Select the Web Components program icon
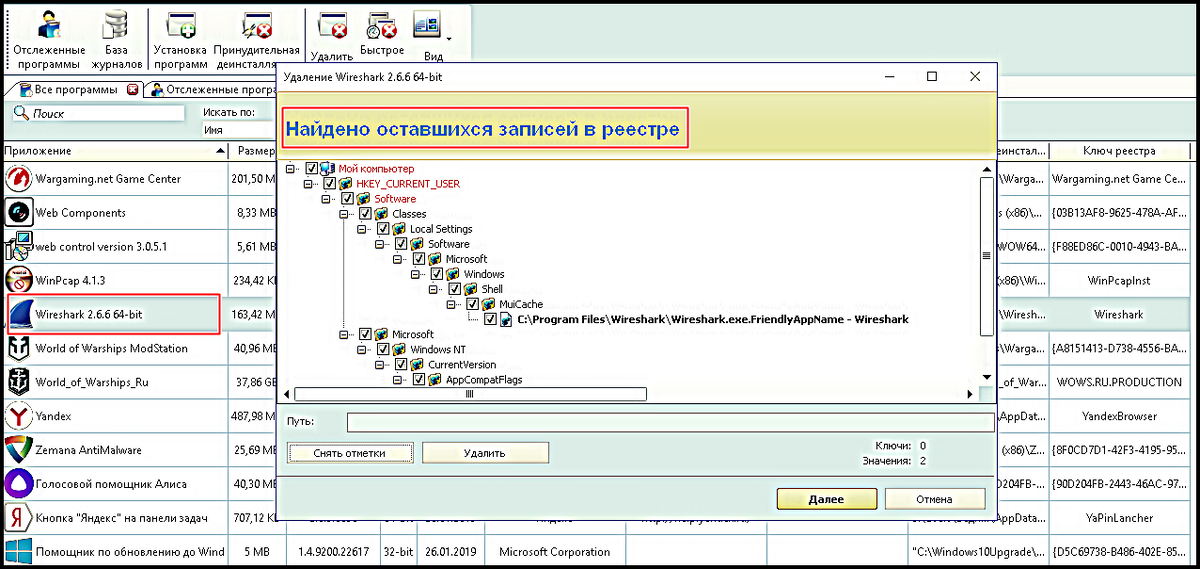 (18, 213)
